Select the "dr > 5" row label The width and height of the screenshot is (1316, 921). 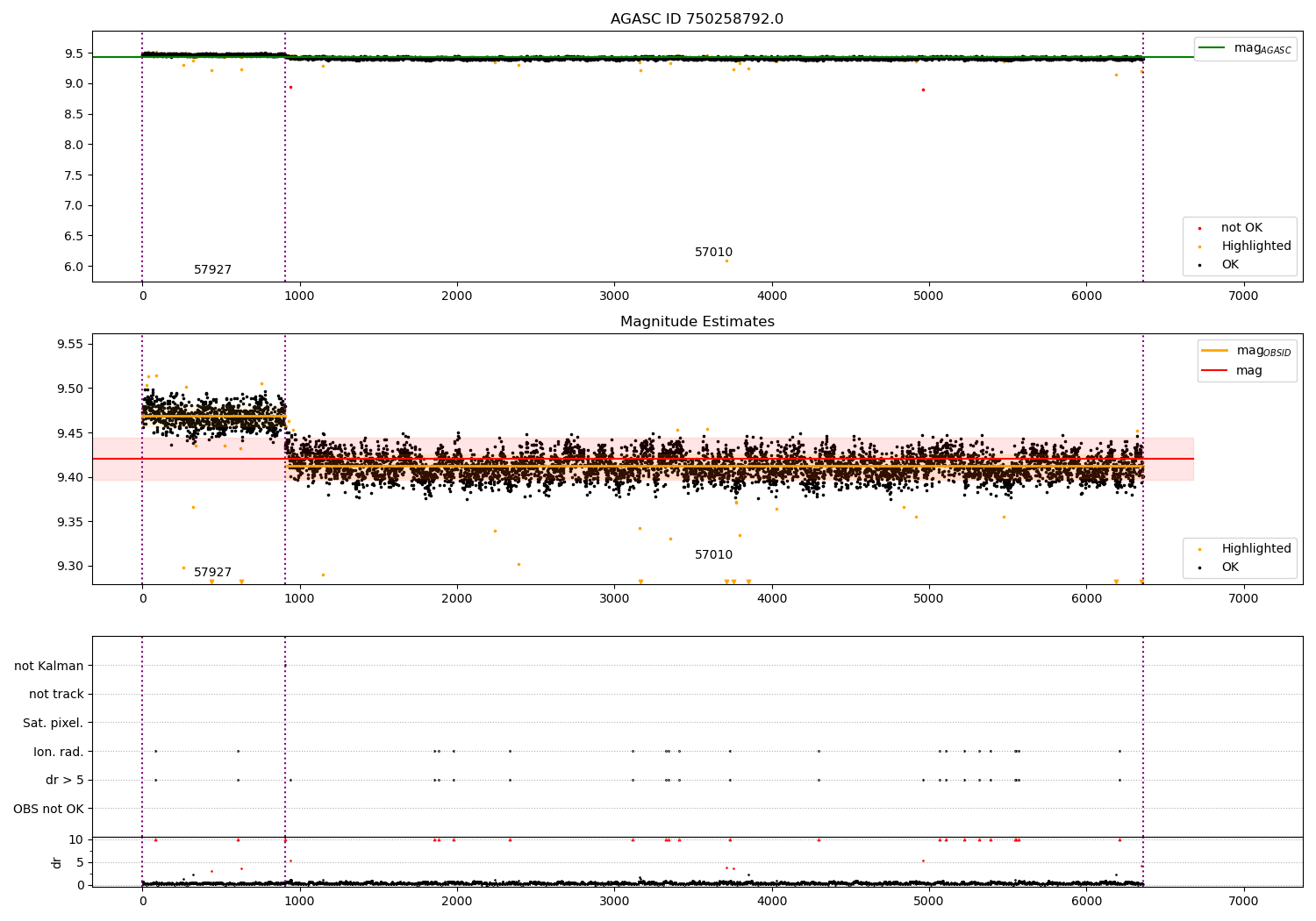[65, 780]
